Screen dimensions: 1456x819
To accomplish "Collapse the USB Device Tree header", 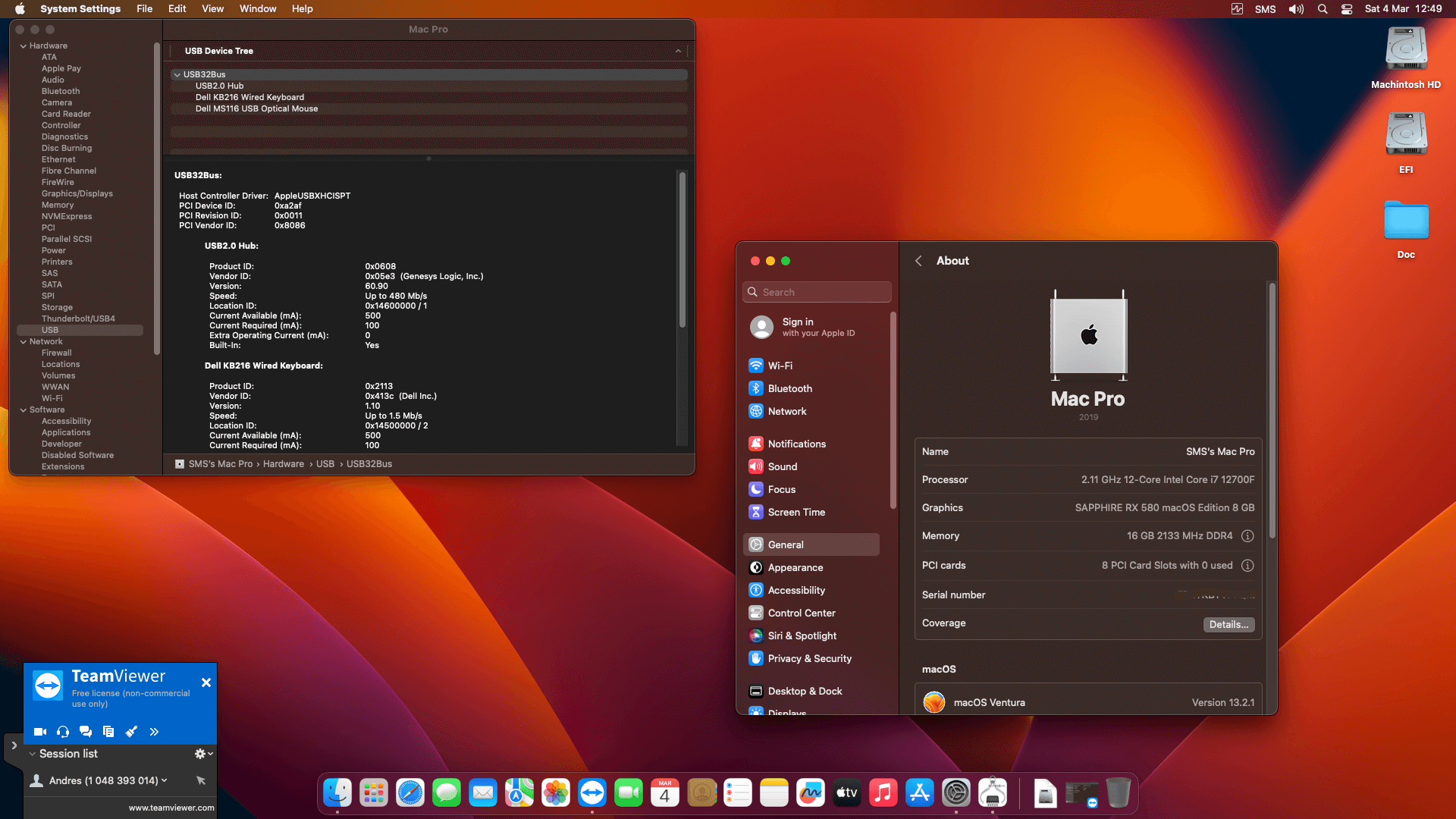I will [678, 51].
